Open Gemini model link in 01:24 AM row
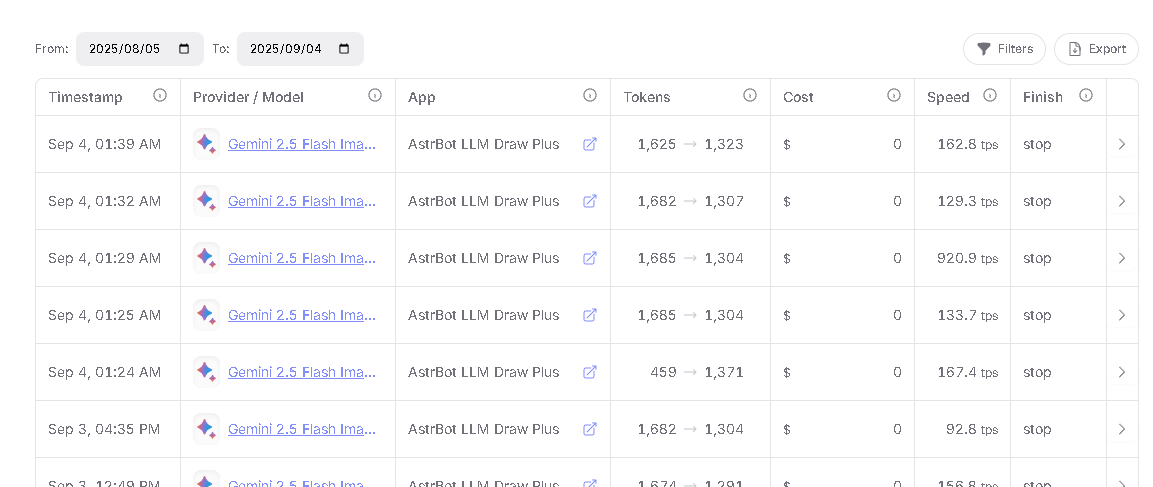Image resolution: width=1153 pixels, height=487 pixels. click(301, 372)
